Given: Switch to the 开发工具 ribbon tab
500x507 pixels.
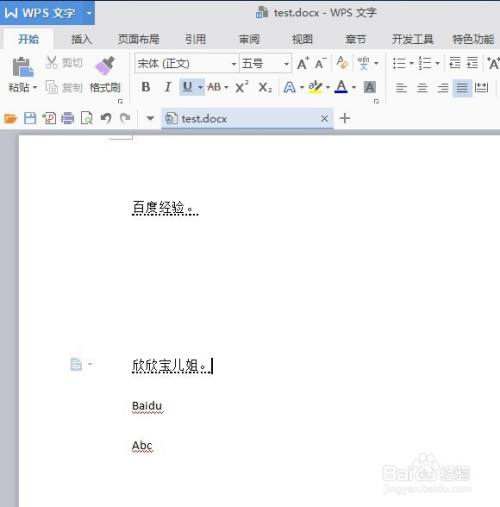Looking at the screenshot, I should pyautogui.click(x=413, y=39).
